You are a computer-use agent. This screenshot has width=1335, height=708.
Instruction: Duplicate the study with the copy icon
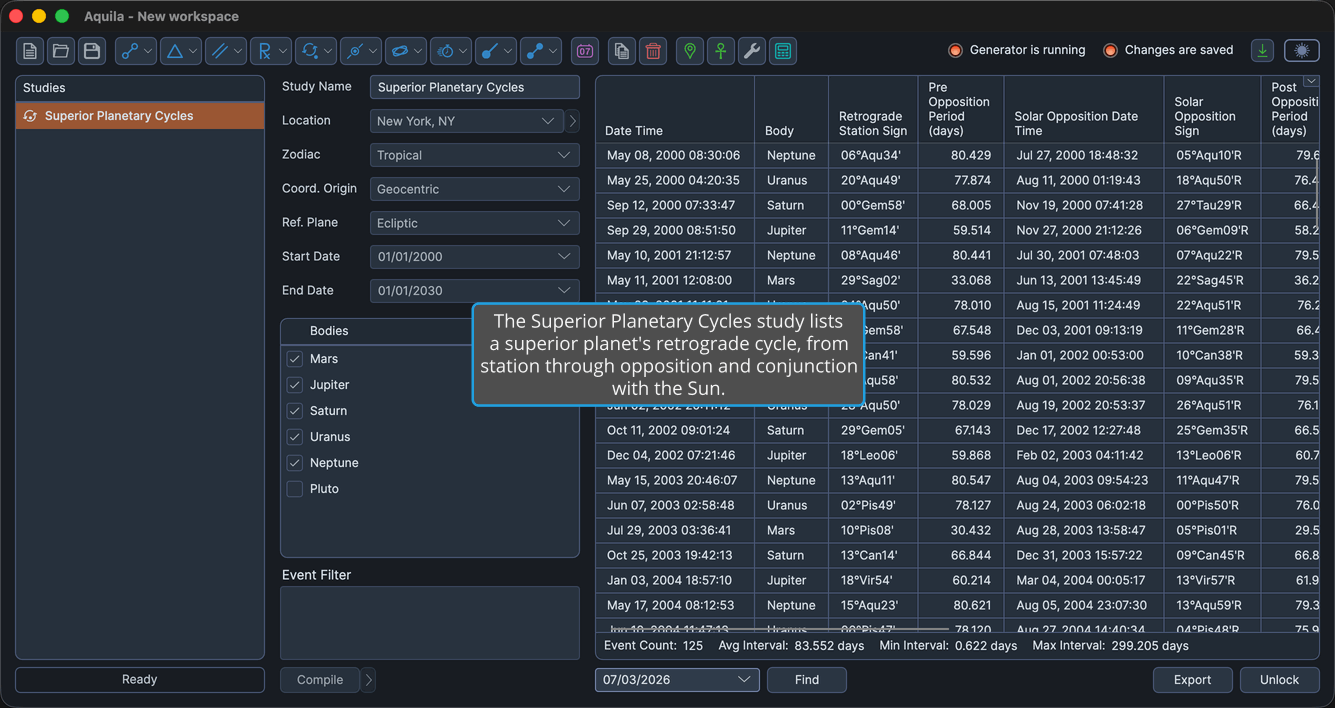point(622,51)
